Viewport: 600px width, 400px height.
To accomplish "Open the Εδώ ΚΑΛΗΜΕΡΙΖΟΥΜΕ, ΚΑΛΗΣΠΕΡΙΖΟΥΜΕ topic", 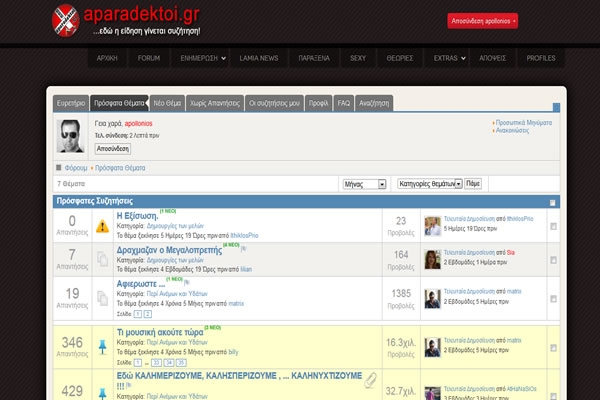I will (x=239, y=376).
